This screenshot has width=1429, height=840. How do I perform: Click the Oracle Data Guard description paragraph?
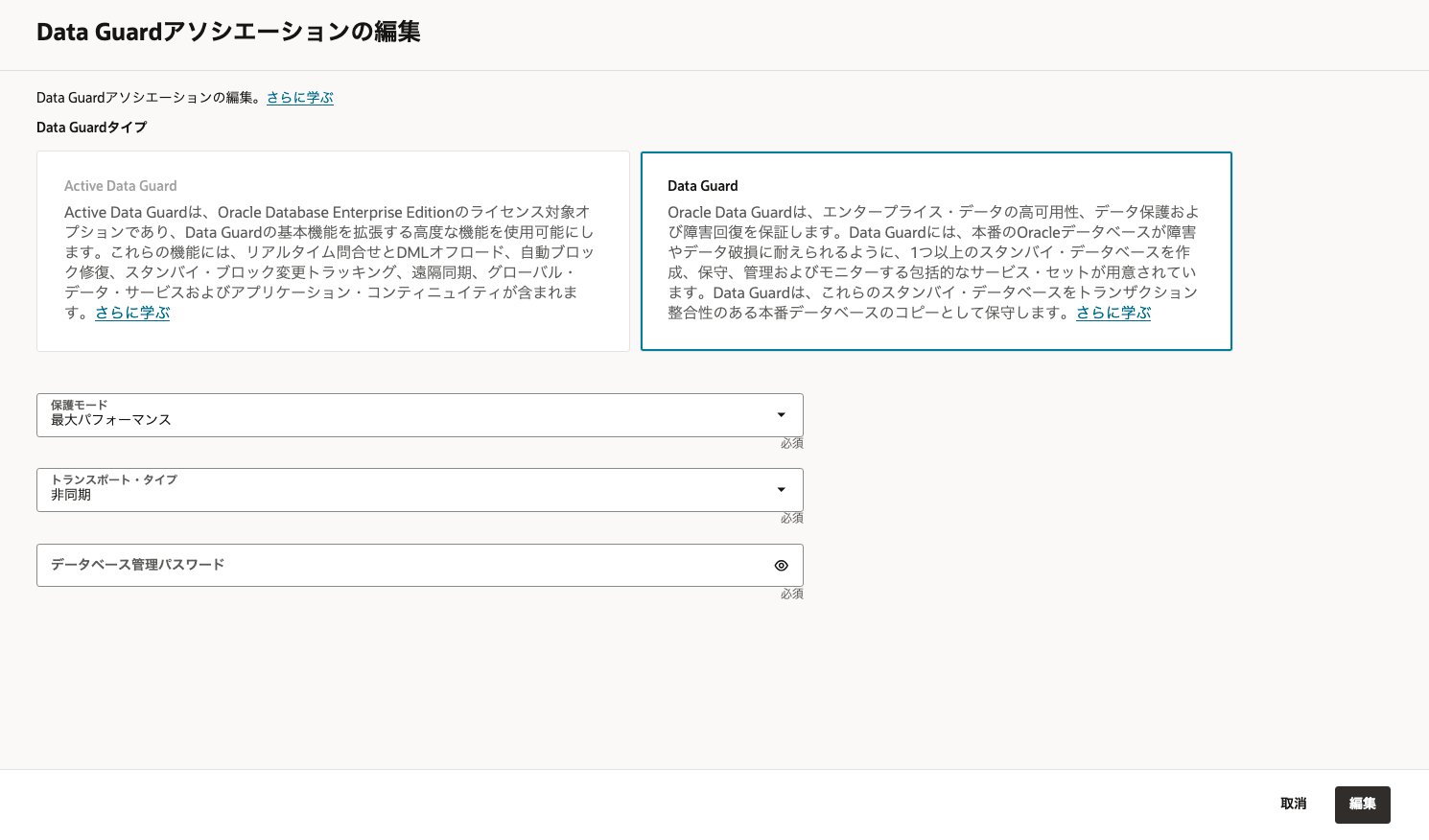(932, 262)
